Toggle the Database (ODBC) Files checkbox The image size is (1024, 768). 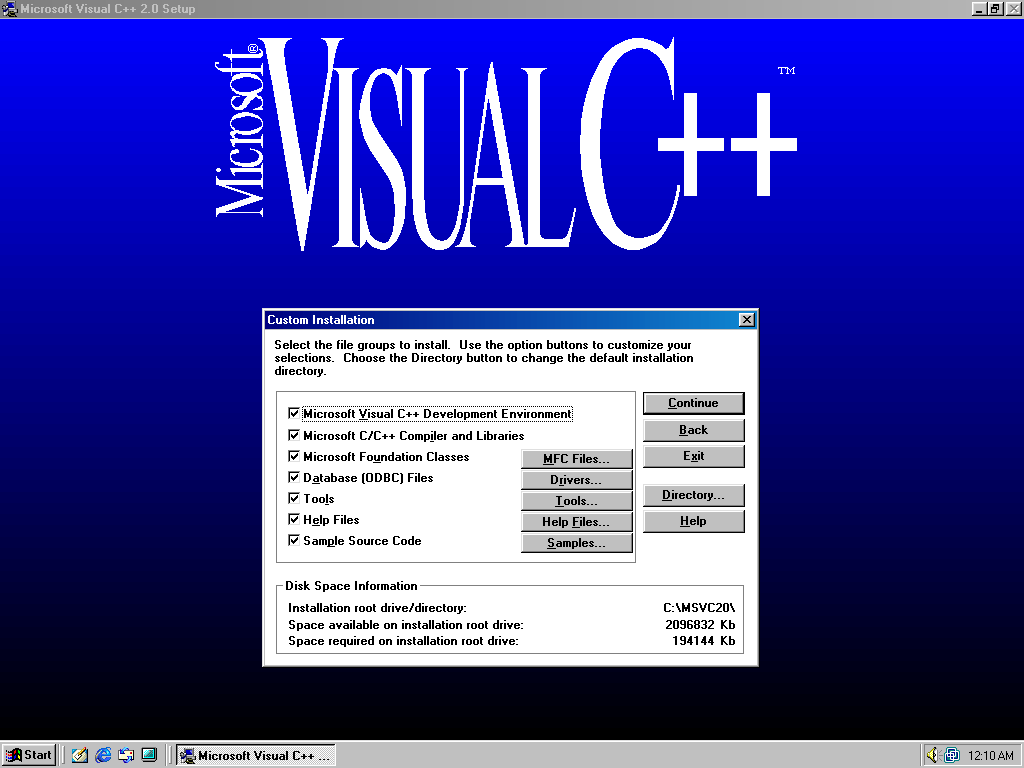pyautogui.click(x=294, y=477)
